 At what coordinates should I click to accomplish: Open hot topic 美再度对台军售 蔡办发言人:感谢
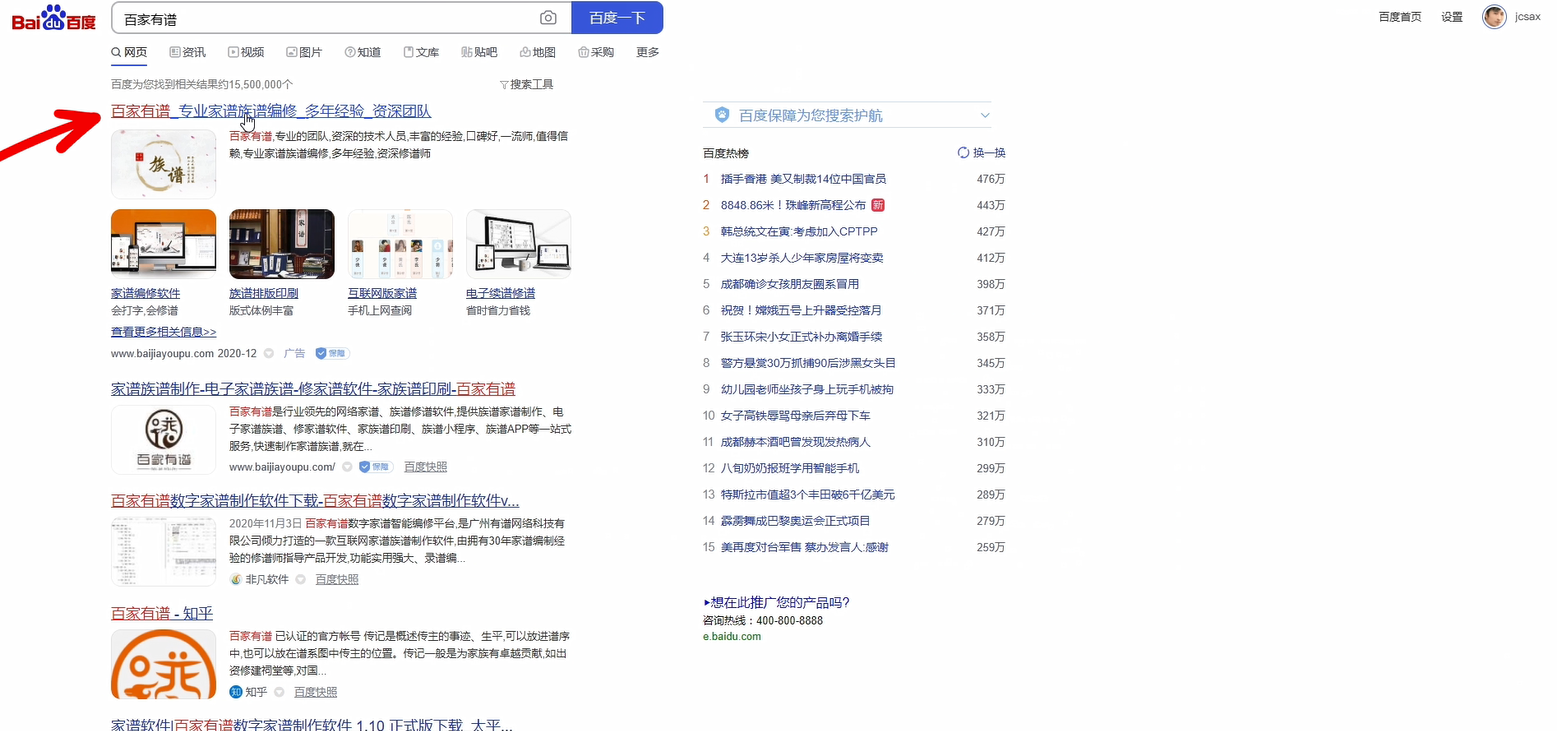(x=804, y=547)
